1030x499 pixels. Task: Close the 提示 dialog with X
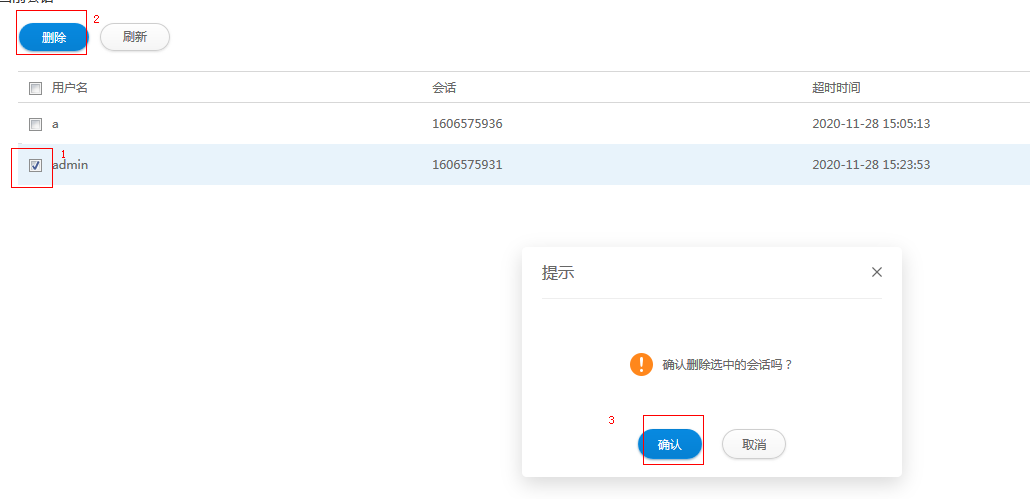876,272
